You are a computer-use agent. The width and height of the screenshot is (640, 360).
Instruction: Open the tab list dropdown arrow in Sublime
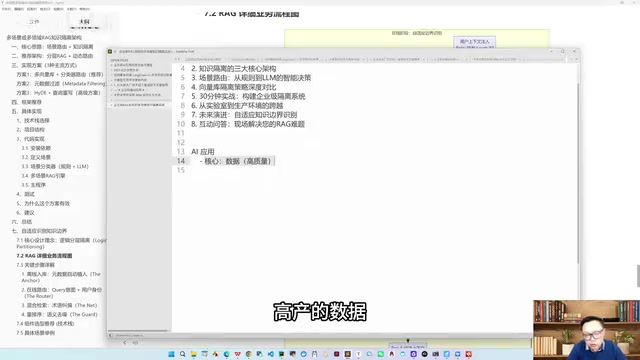click(x=576, y=60)
